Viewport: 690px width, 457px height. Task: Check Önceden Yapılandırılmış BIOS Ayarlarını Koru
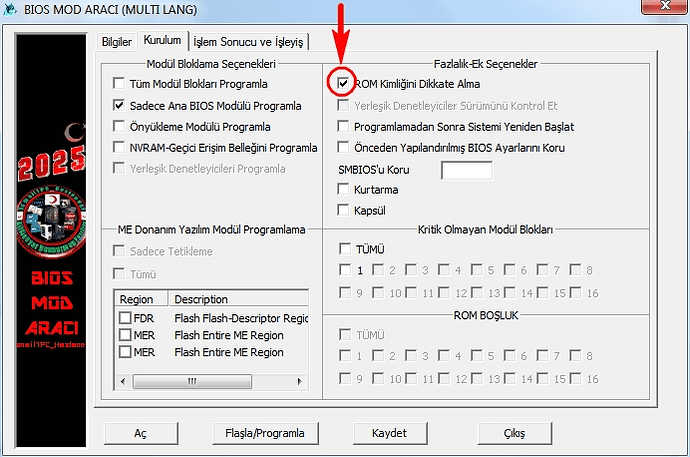(x=344, y=148)
